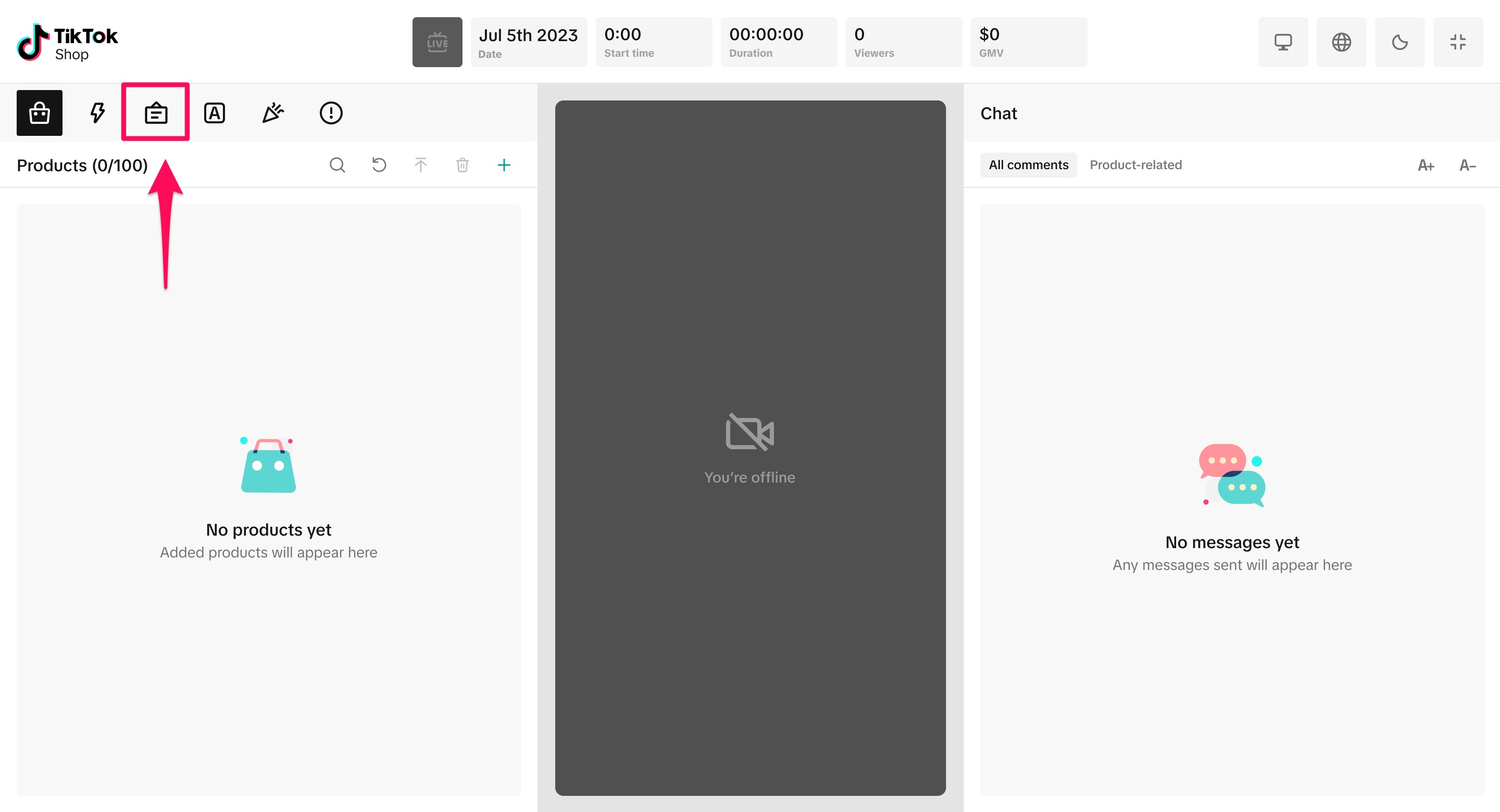Delete products with trash icon
This screenshot has height=812, width=1500.
point(463,166)
